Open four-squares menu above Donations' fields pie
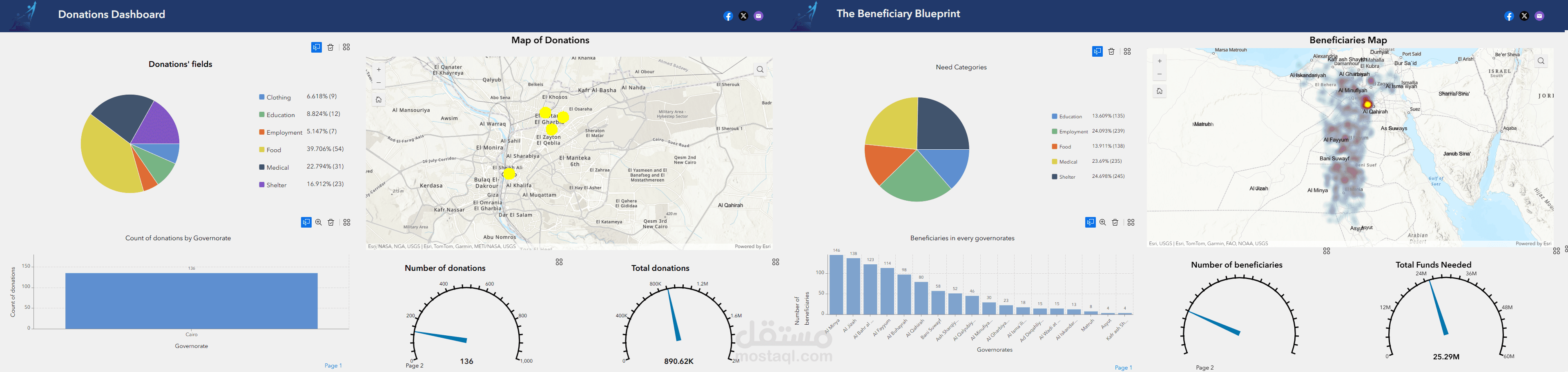Image resolution: width=1568 pixels, height=372 pixels. pos(346,47)
